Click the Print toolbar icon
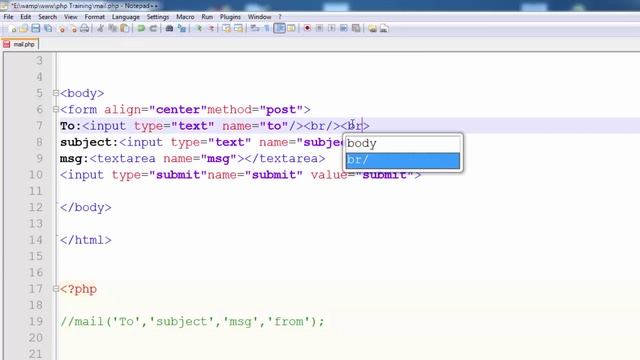The width and height of the screenshot is (640, 360). point(84,28)
